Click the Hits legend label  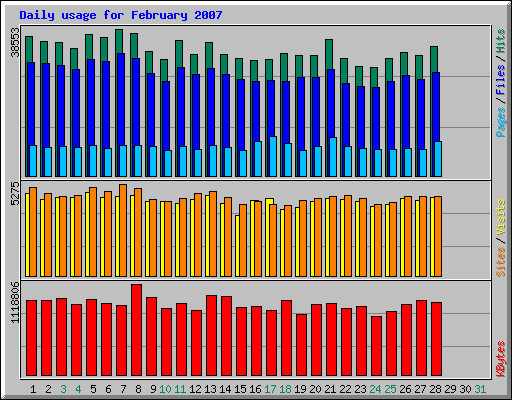(500, 41)
